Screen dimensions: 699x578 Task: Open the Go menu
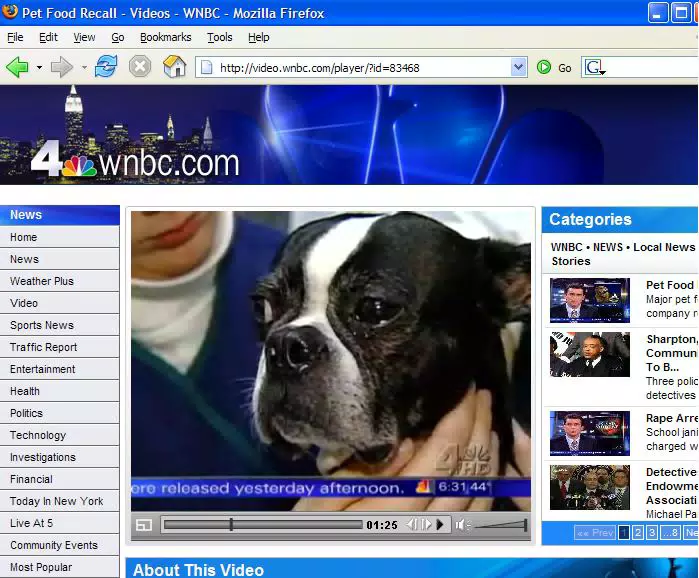118,37
